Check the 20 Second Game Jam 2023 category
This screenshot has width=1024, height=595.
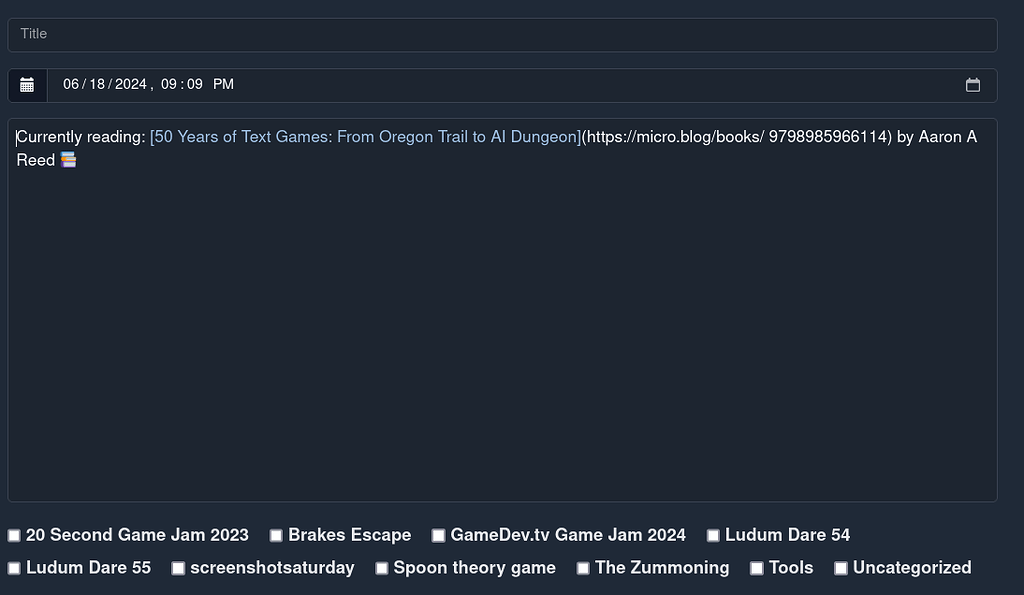point(14,536)
